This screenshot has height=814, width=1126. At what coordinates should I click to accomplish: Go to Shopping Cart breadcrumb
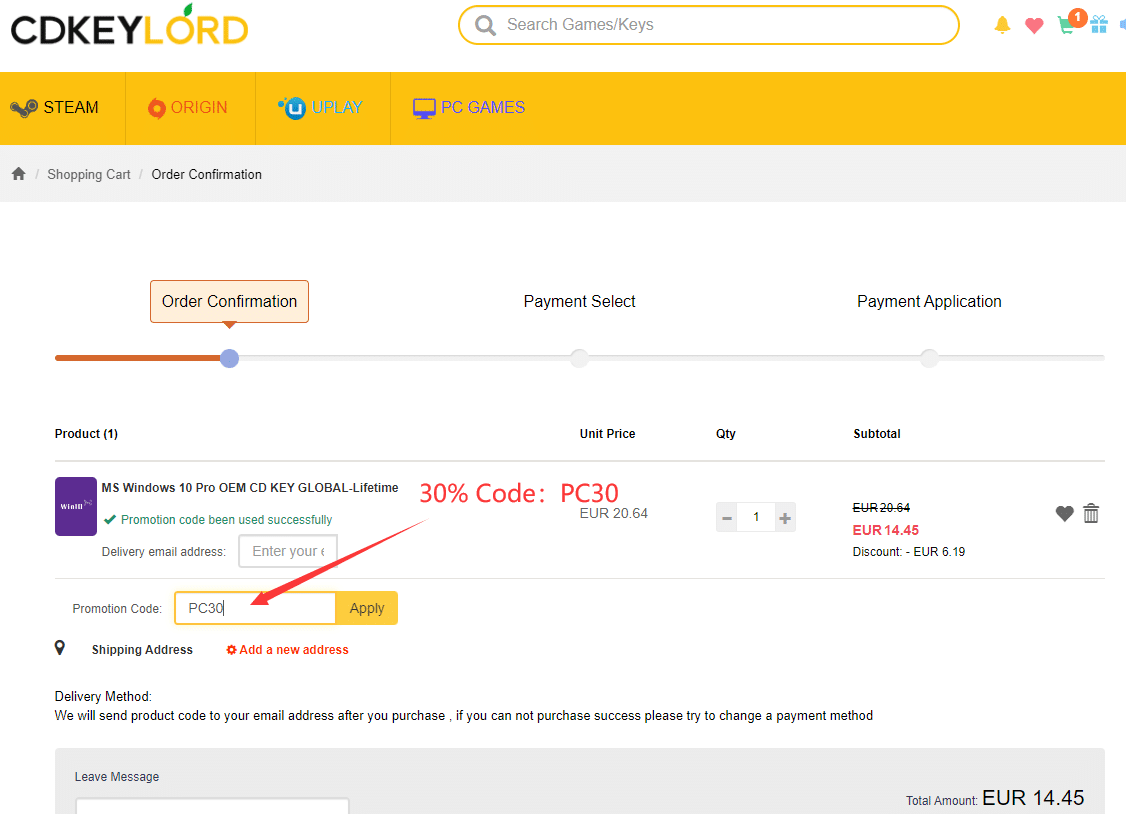pyautogui.click(x=89, y=174)
